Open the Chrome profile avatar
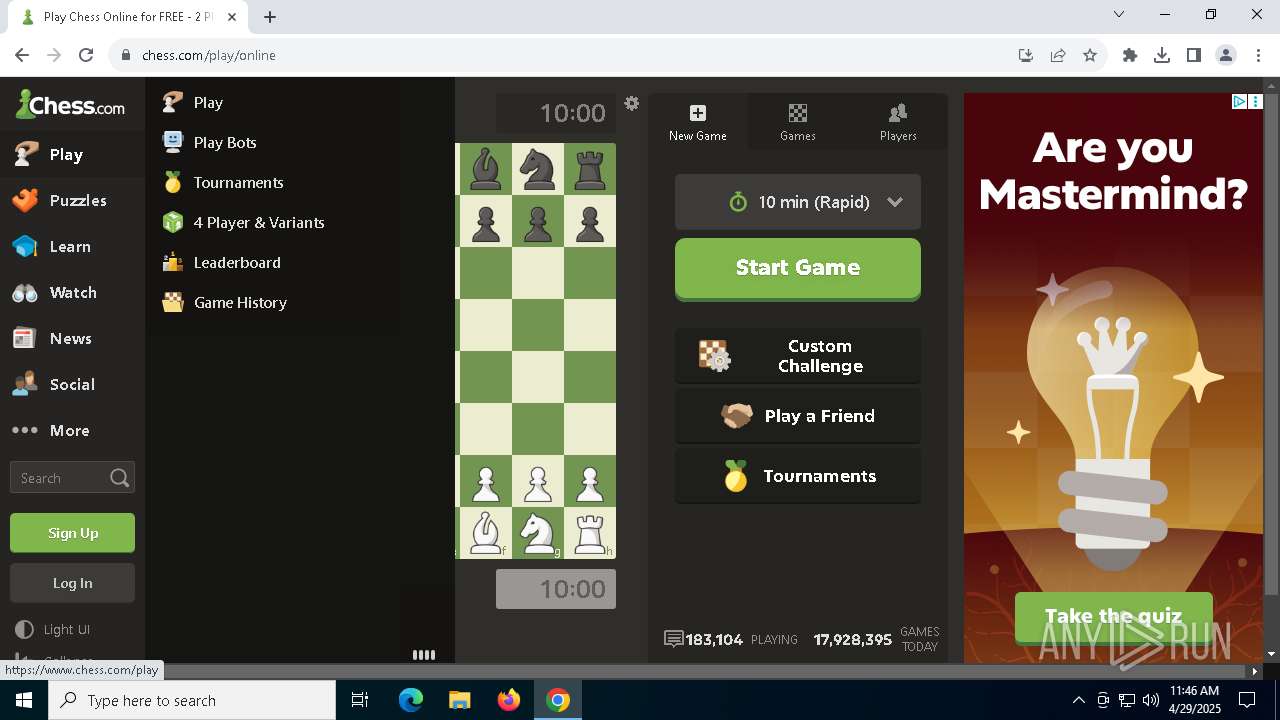This screenshot has height=720, width=1280. 1226,55
